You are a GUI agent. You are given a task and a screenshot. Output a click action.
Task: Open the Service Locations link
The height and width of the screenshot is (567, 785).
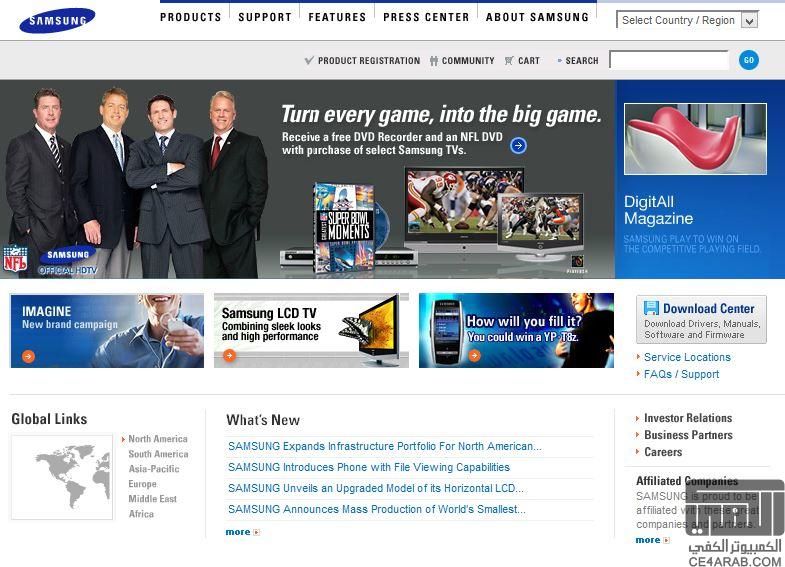pyautogui.click(x=687, y=357)
